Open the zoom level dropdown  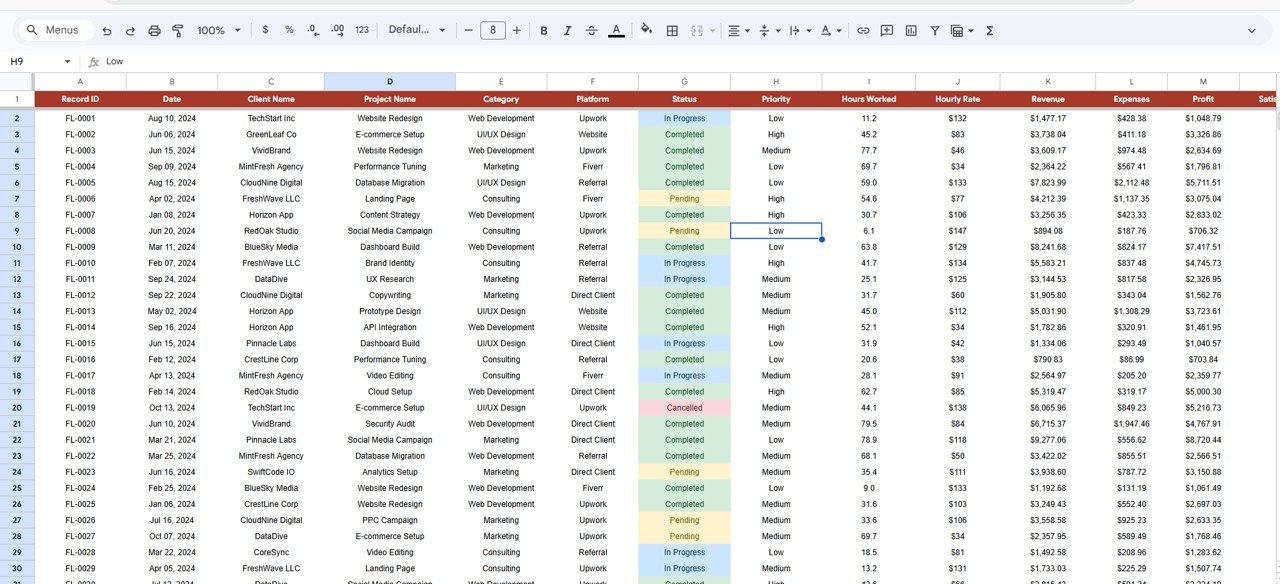click(x=216, y=30)
